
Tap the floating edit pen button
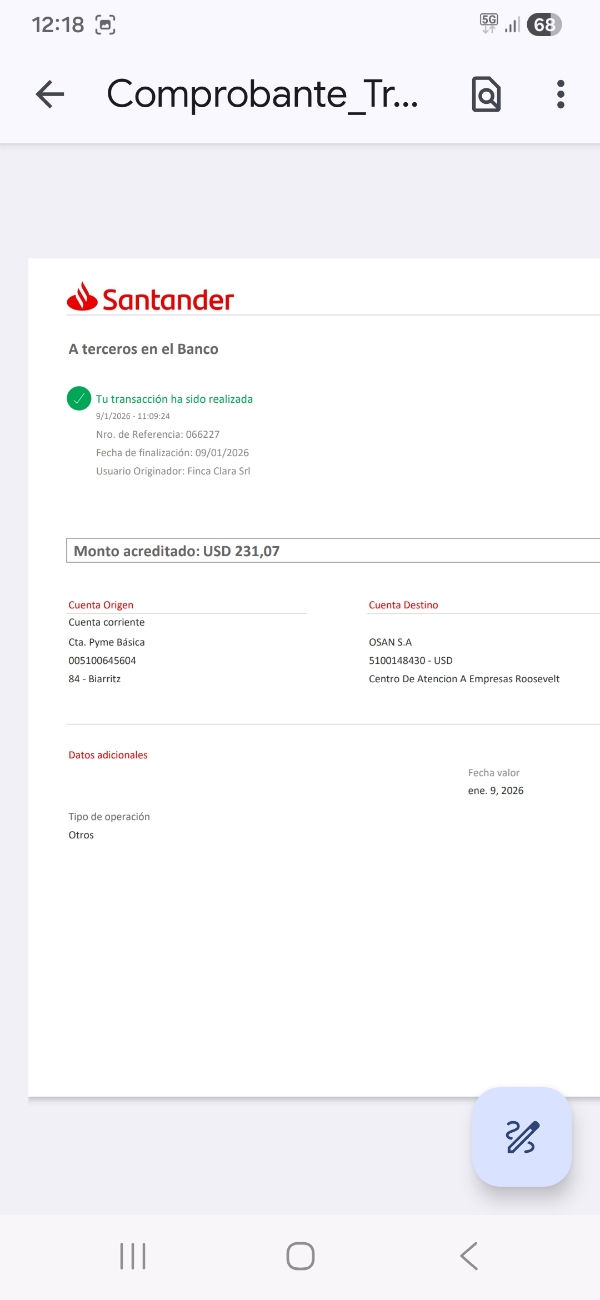tap(521, 1137)
